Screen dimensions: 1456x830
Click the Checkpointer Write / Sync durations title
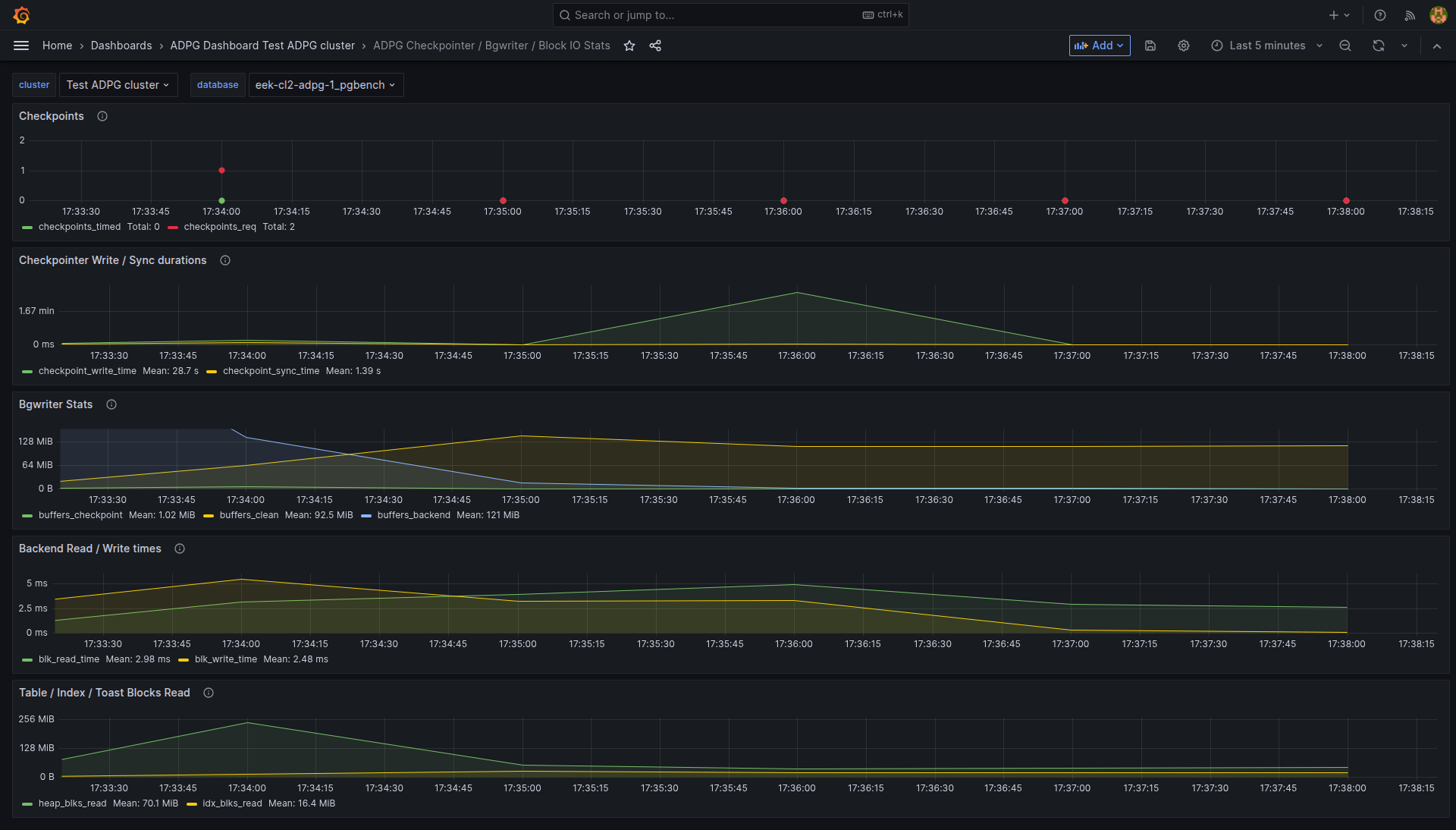point(113,260)
